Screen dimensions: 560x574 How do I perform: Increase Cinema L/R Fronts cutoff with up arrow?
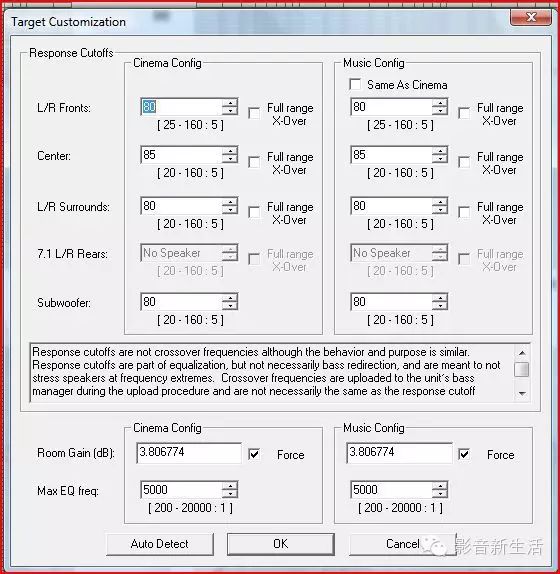point(230,102)
